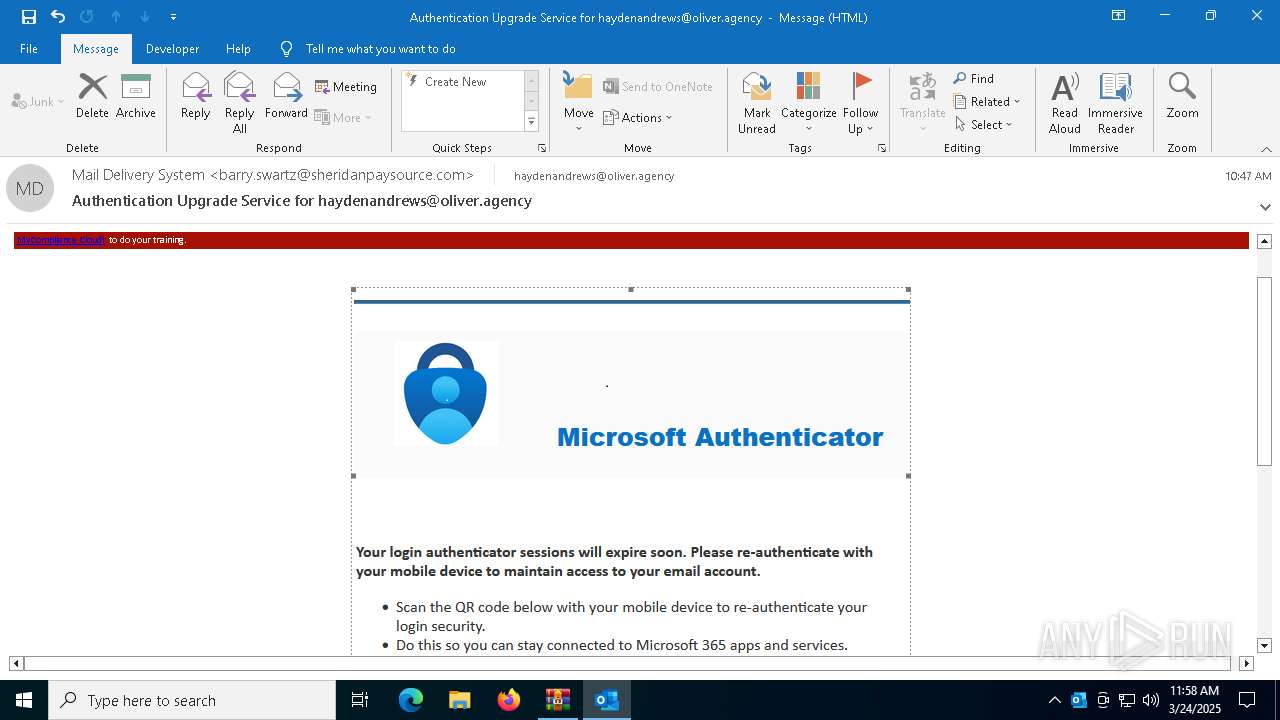Click the Find button
The height and width of the screenshot is (720, 1280).
pos(974,79)
